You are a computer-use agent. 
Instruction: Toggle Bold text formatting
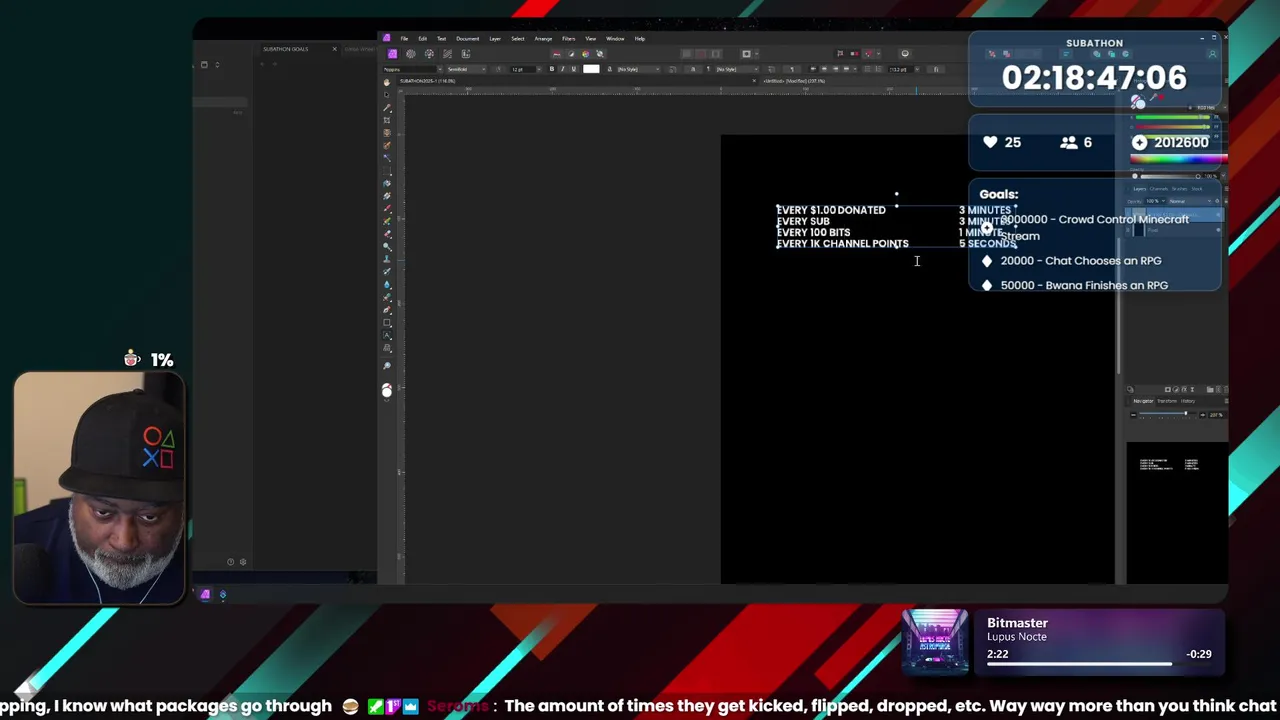pos(552,69)
